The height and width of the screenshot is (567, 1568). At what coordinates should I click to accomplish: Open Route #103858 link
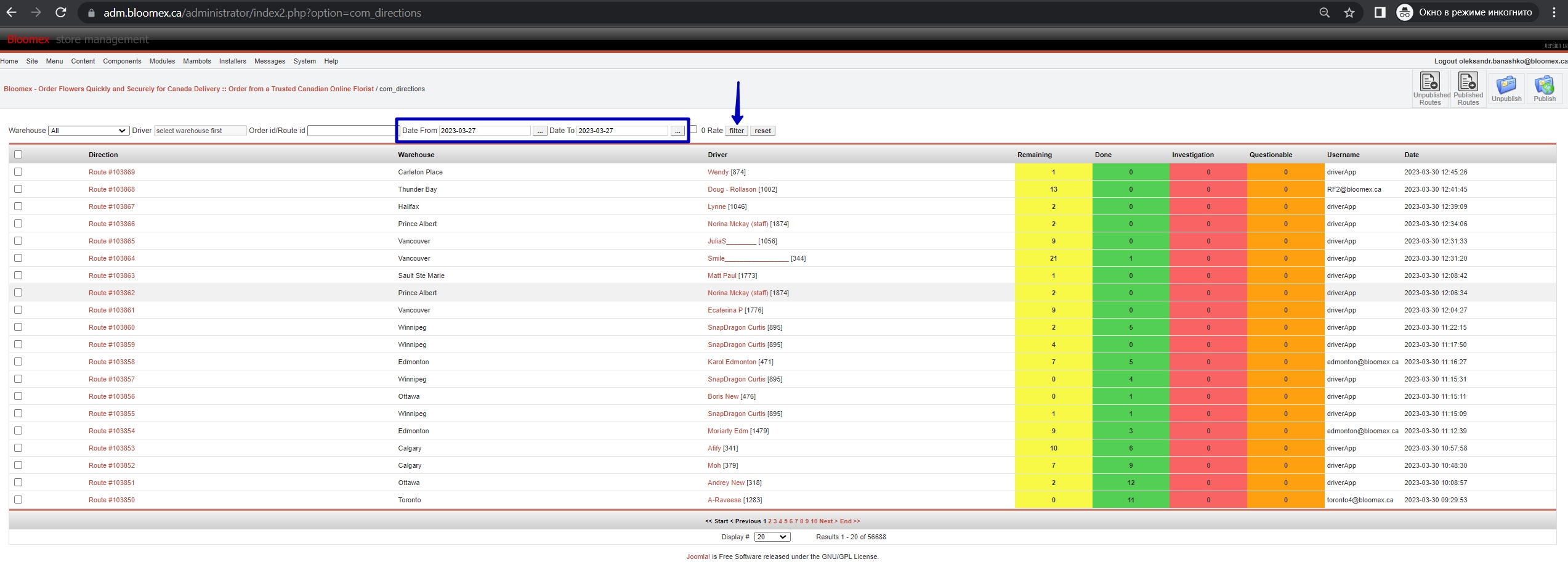[111, 362]
